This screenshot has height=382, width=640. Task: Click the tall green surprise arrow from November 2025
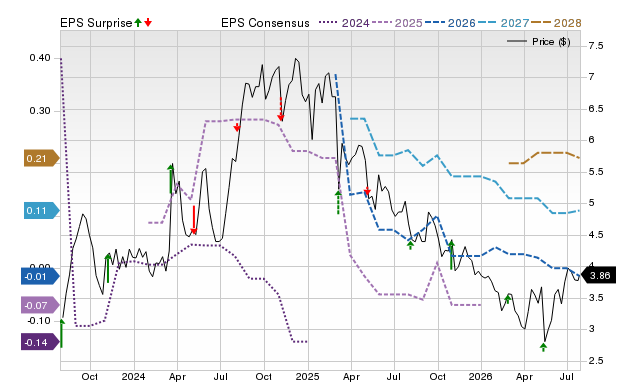pyautogui.click(x=451, y=255)
